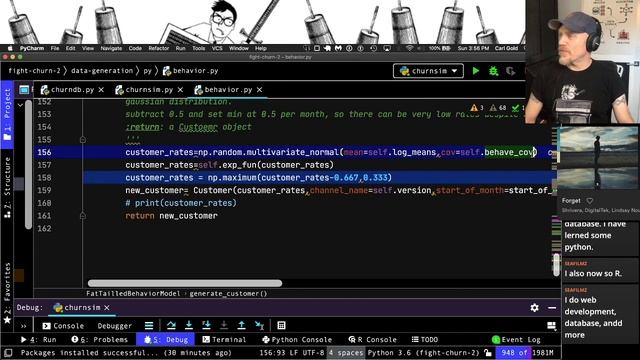The image size is (640, 360).
Task: Open Evaluate Expression calculator icon
Action: tap(281, 325)
